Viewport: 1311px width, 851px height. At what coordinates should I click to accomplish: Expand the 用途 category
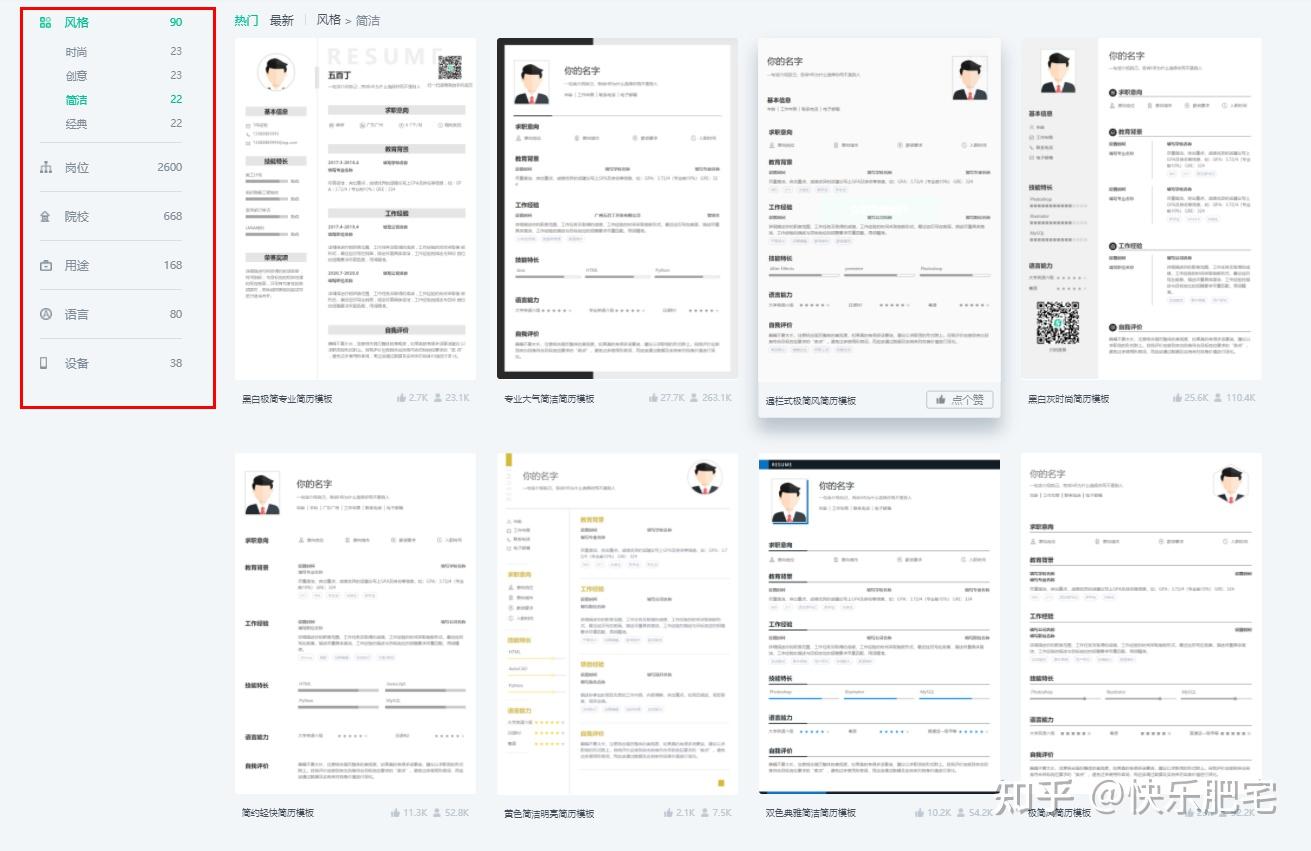[111, 265]
